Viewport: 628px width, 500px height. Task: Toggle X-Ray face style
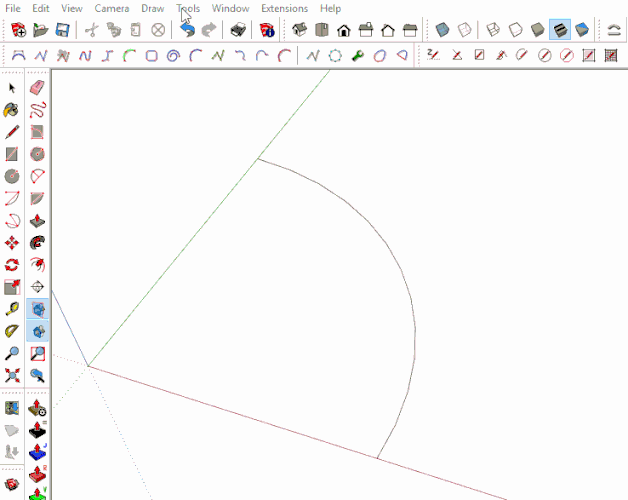click(x=442, y=30)
